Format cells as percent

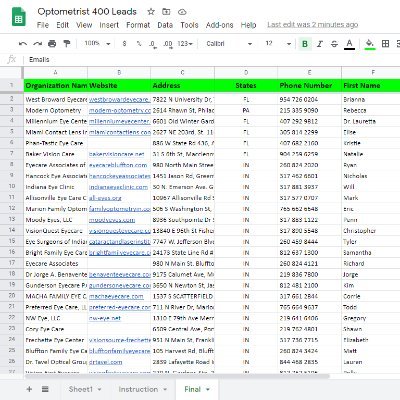(x=139, y=44)
